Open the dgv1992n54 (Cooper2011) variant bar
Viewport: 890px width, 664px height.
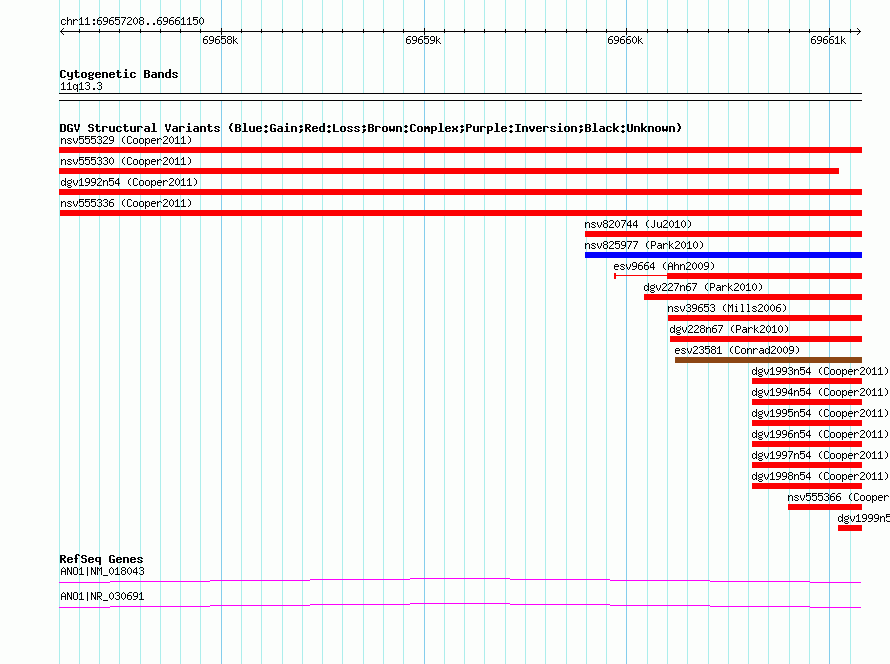point(460,192)
